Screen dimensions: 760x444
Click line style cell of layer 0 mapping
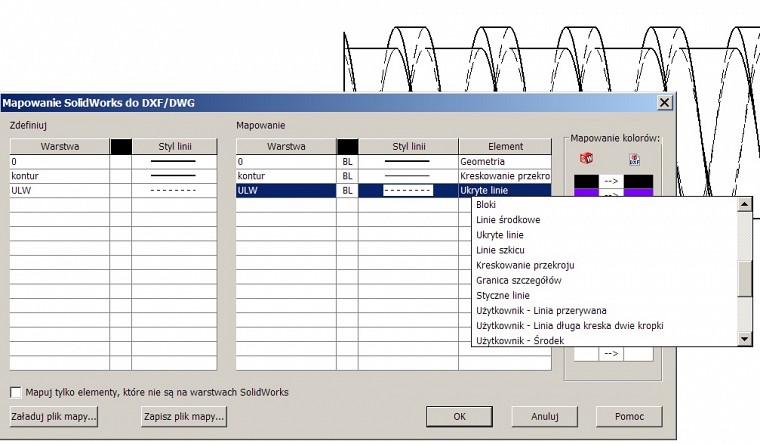pyautogui.click(x=408, y=161)
